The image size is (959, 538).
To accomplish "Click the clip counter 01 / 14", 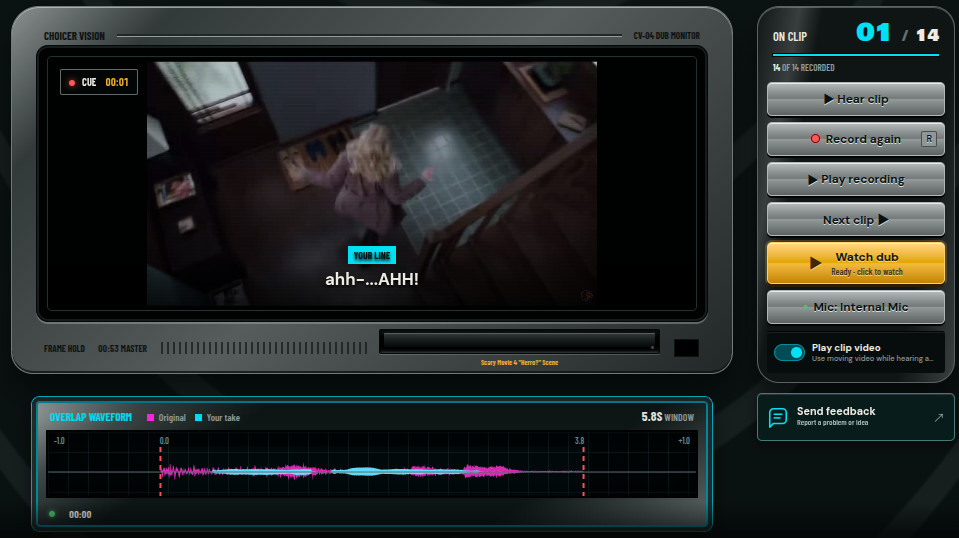I will click(897, 34).
